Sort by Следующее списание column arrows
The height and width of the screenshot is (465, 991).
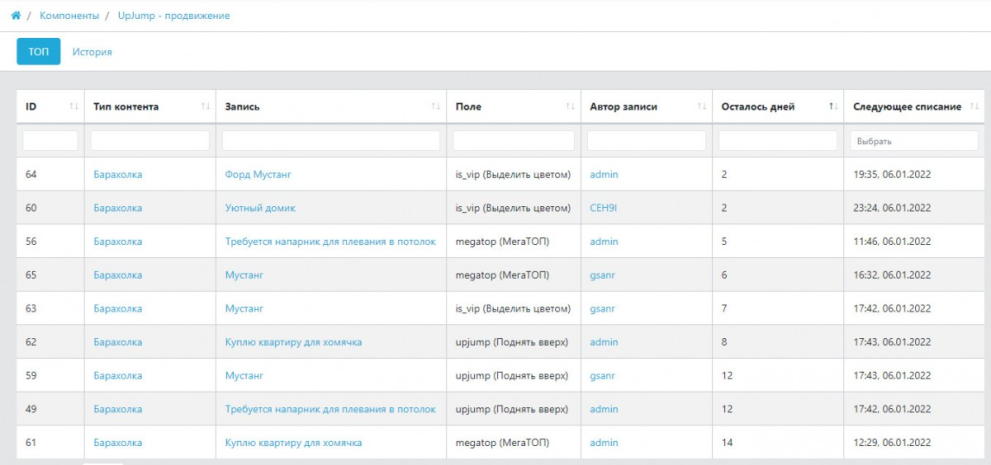(974, 107)
